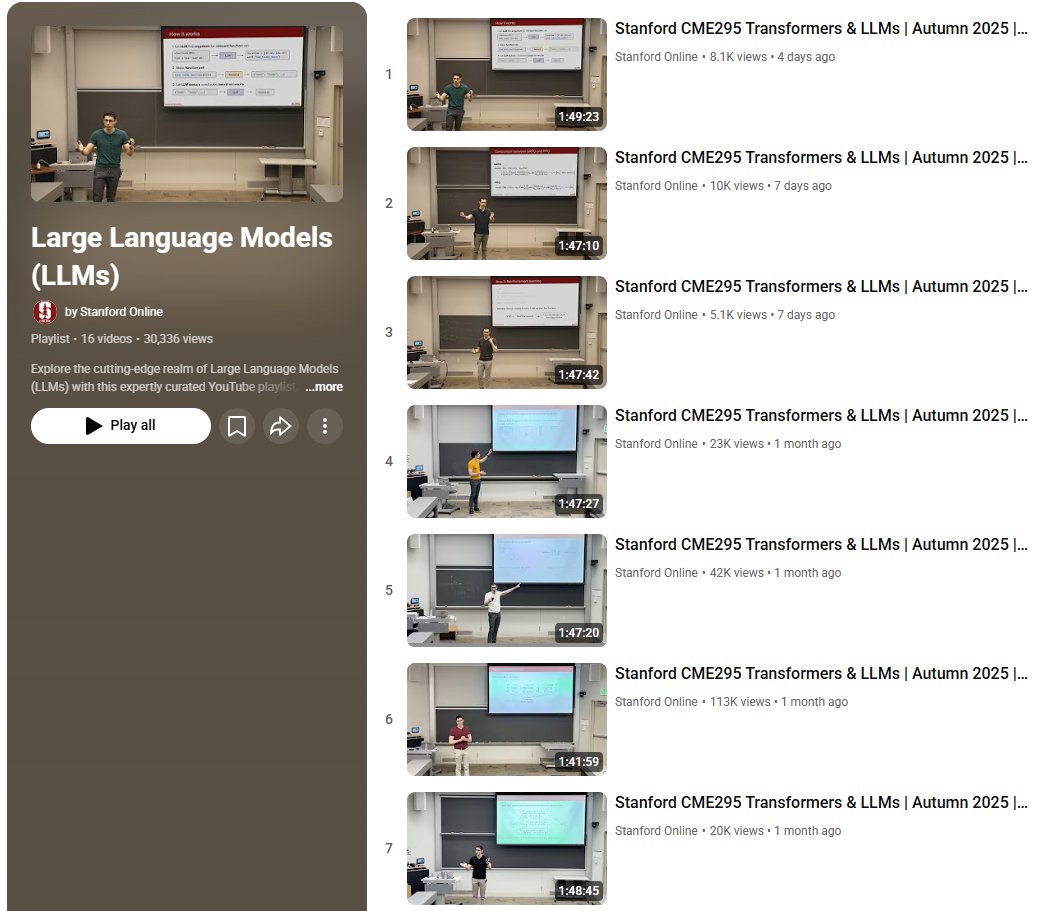Open the video title with 20K views
The image size is (1055, 911).
click(x=821, y=803)
